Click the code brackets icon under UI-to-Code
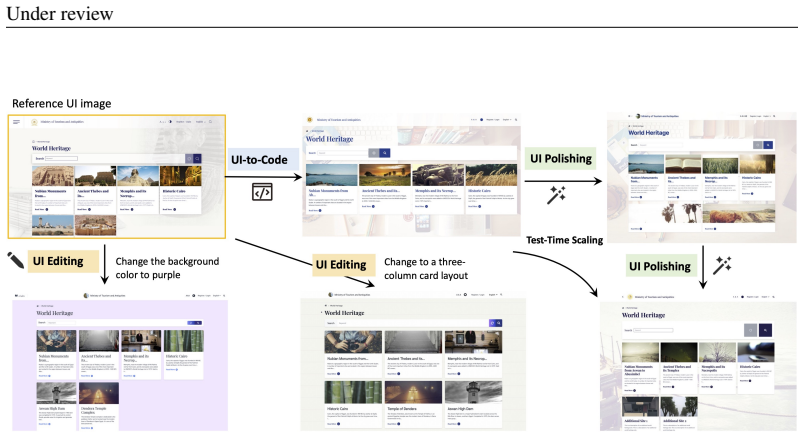The image size is (804, 437). [262, 192]
